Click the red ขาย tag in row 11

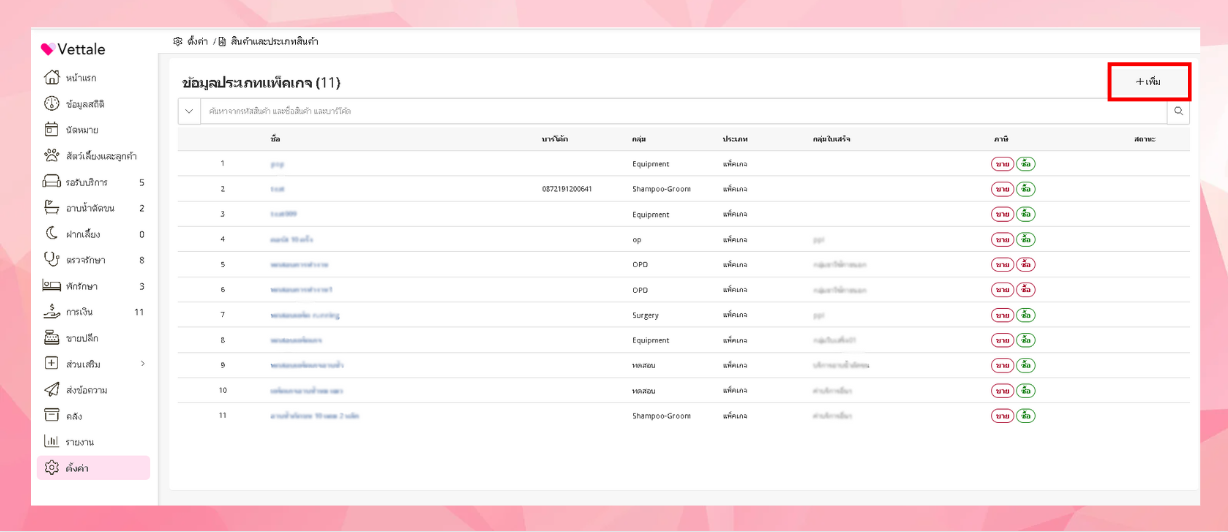(1002, 415)
